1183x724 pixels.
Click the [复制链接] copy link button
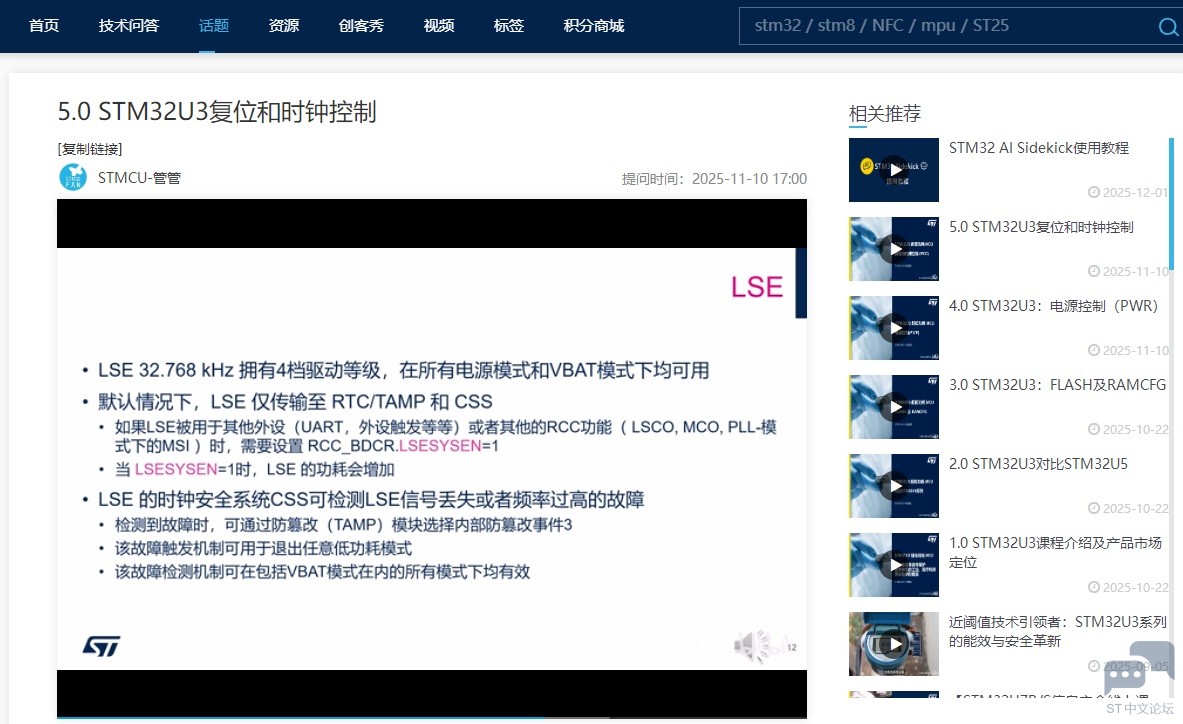(x=90, y=149)
